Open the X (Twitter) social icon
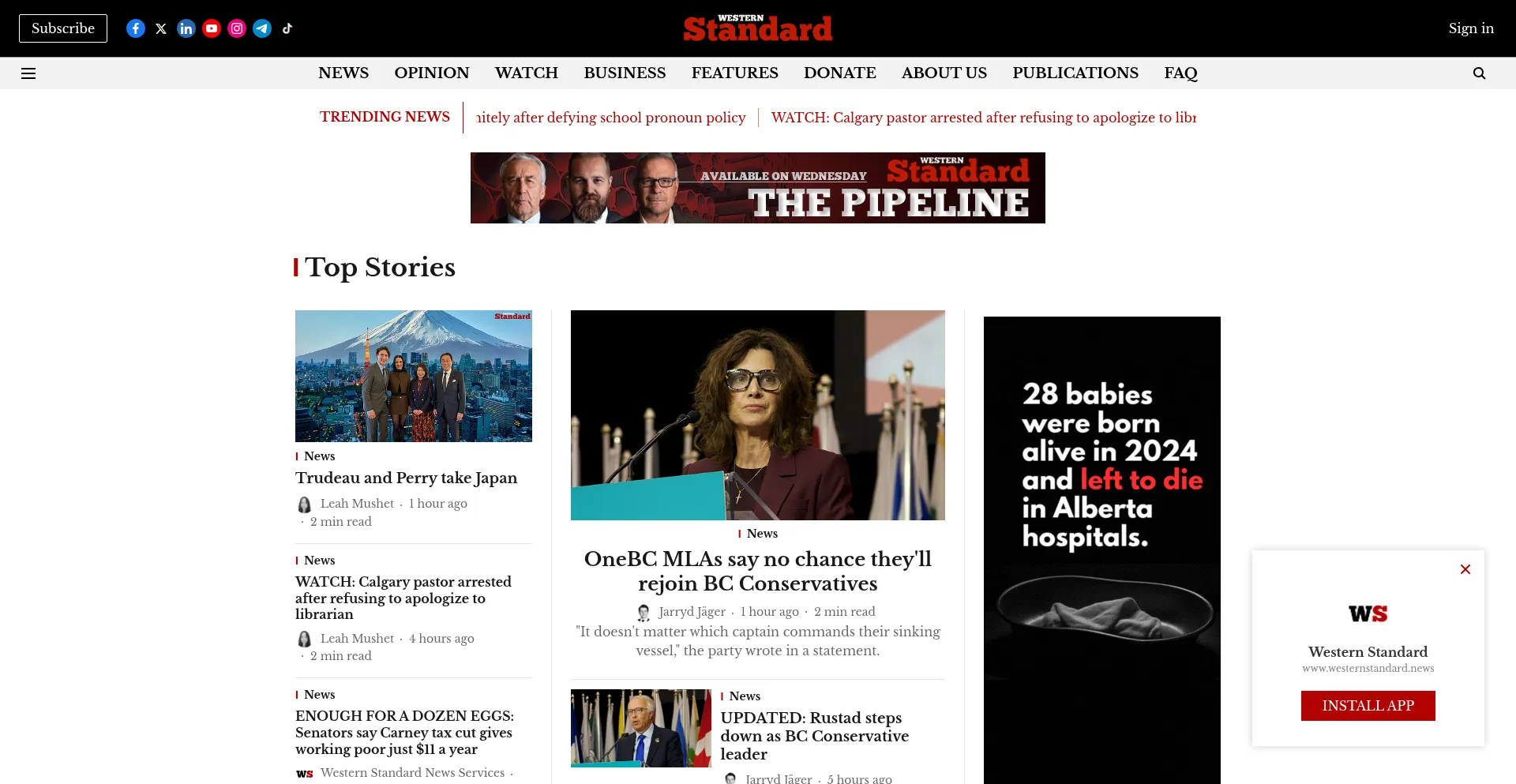This screenshot has height=784, width=1516. pos(161,28)
